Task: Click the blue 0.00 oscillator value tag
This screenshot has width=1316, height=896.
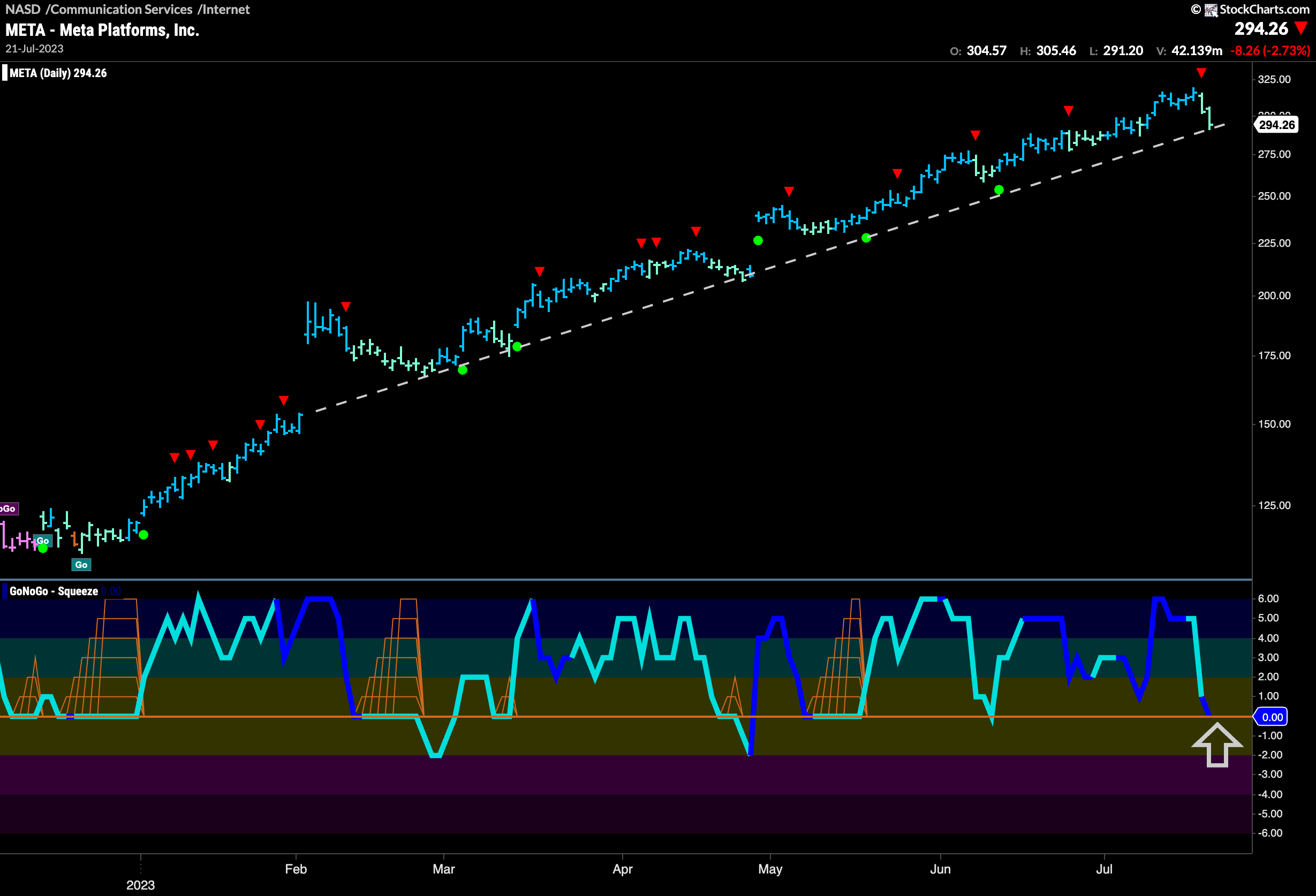Action: pos(1272,717)
